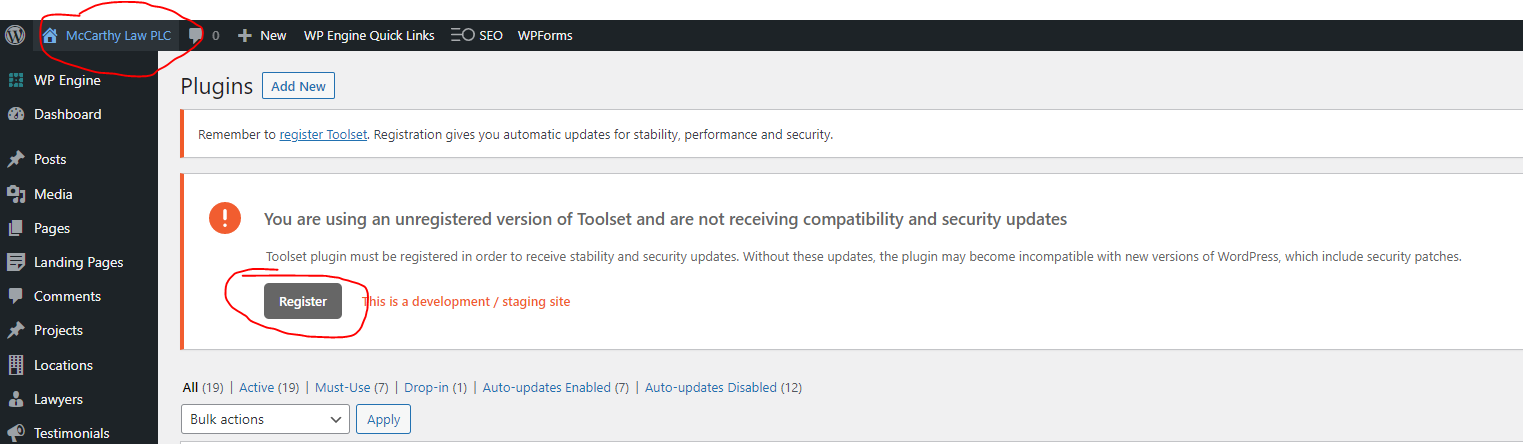Open the Media sidebar icon
1523x444 pixels.
pyautogui.click(x=16, y=194)
